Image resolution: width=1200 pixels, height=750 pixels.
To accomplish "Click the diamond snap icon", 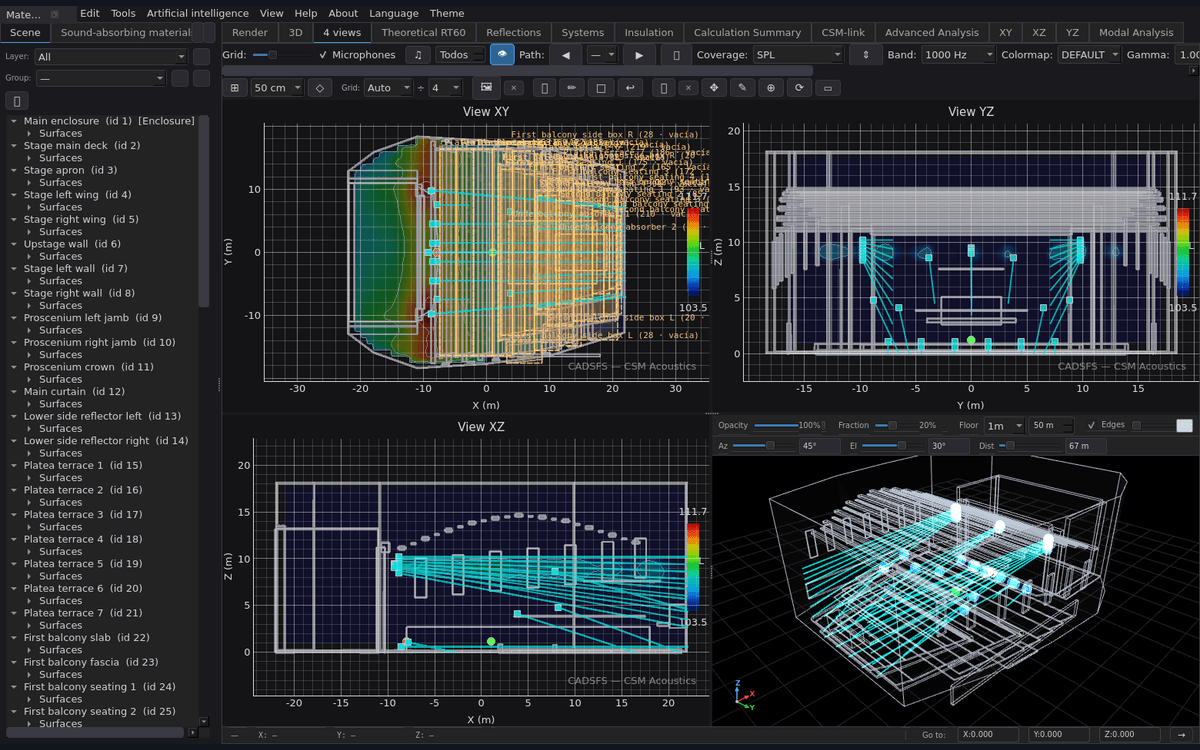I will point(319,88).
